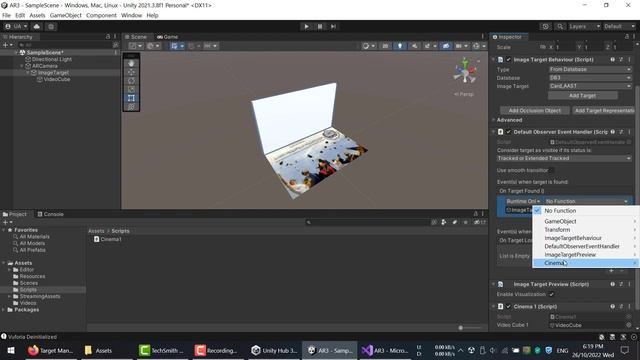The width and height of the screenshot is (640, 360).
Task: Select the Move tool in Scene
Action: (x=131, y=72)
